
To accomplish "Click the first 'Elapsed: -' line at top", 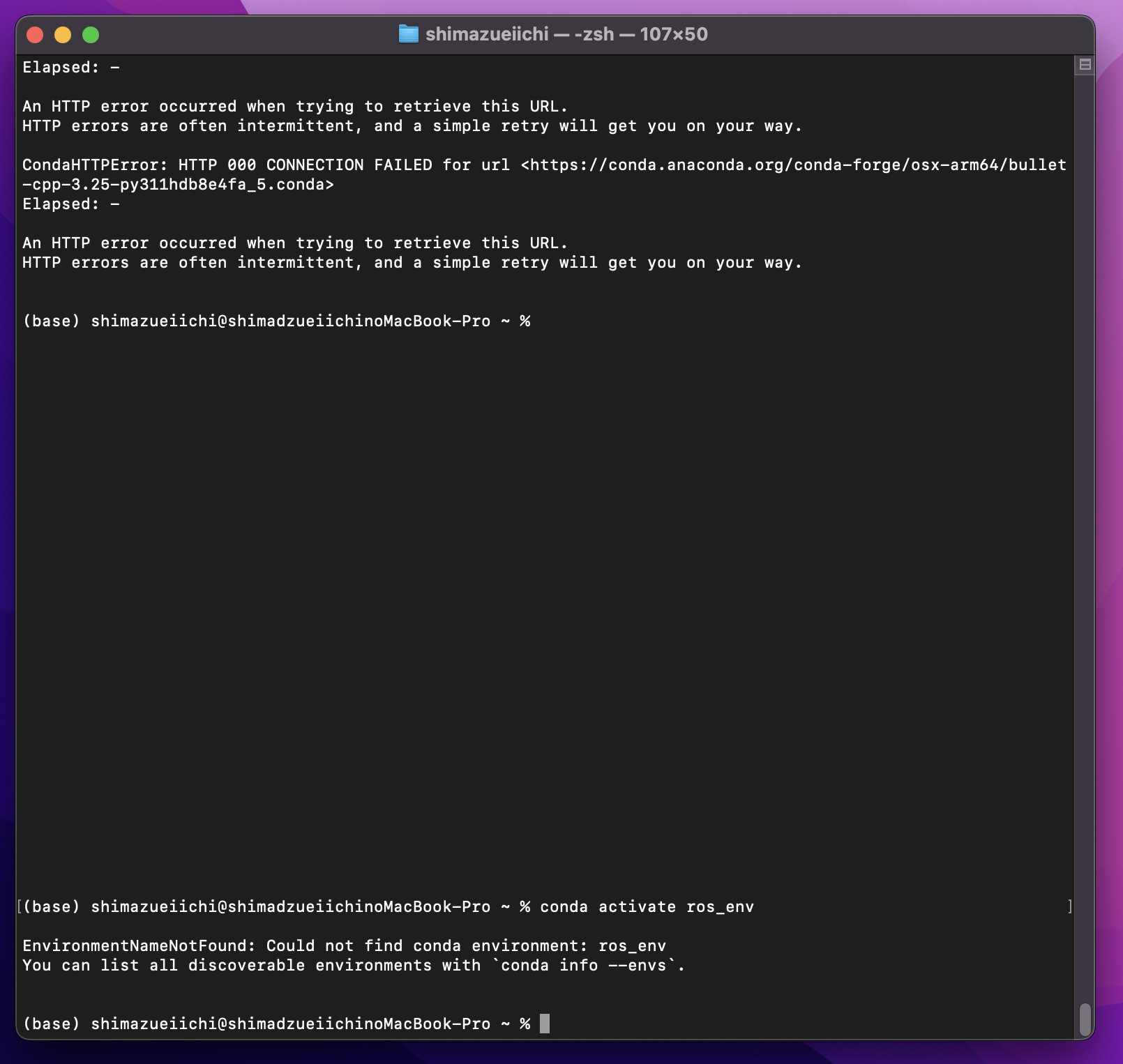I will coord(71,67).
